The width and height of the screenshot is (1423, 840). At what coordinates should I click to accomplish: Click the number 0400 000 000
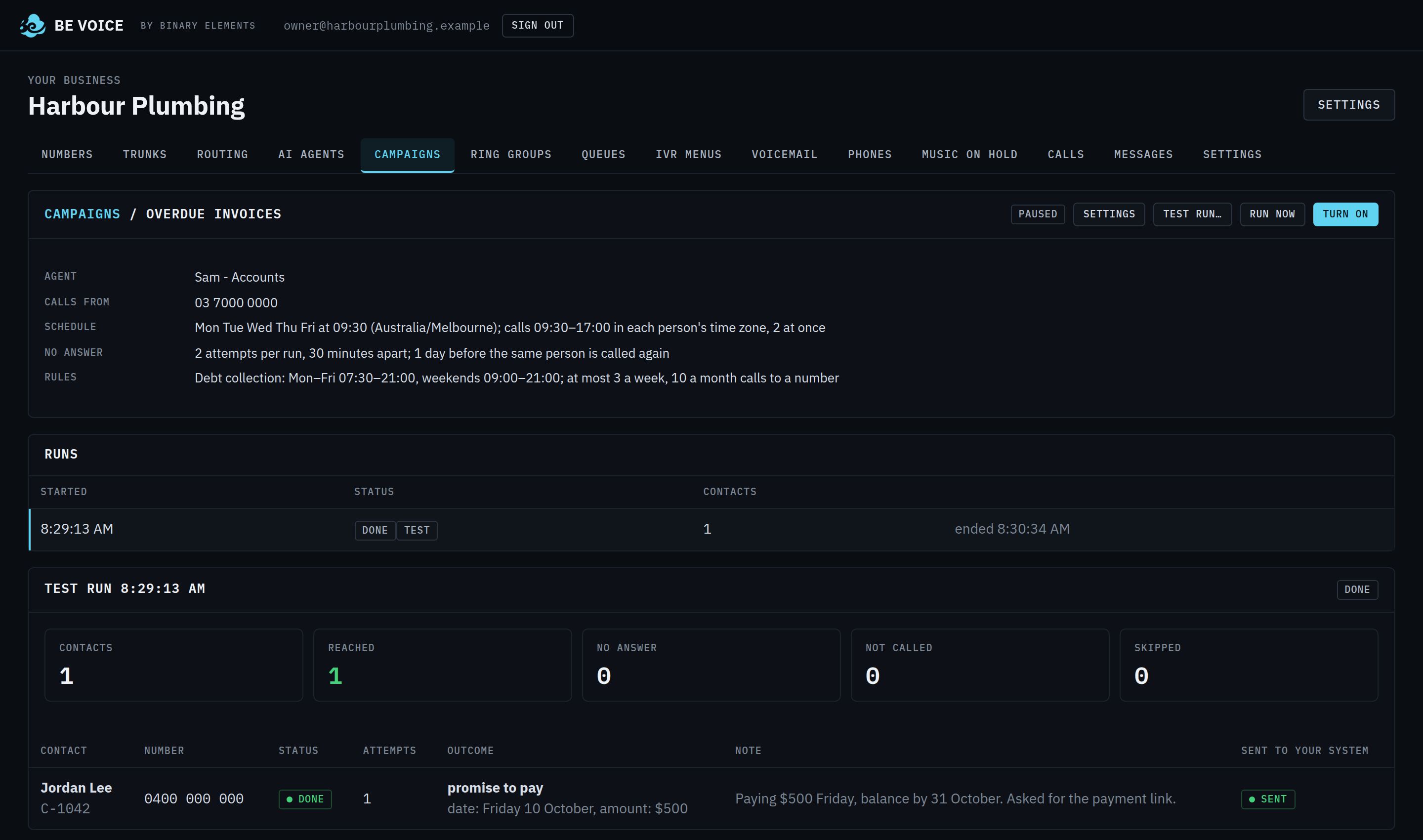[x=194, y=798]
